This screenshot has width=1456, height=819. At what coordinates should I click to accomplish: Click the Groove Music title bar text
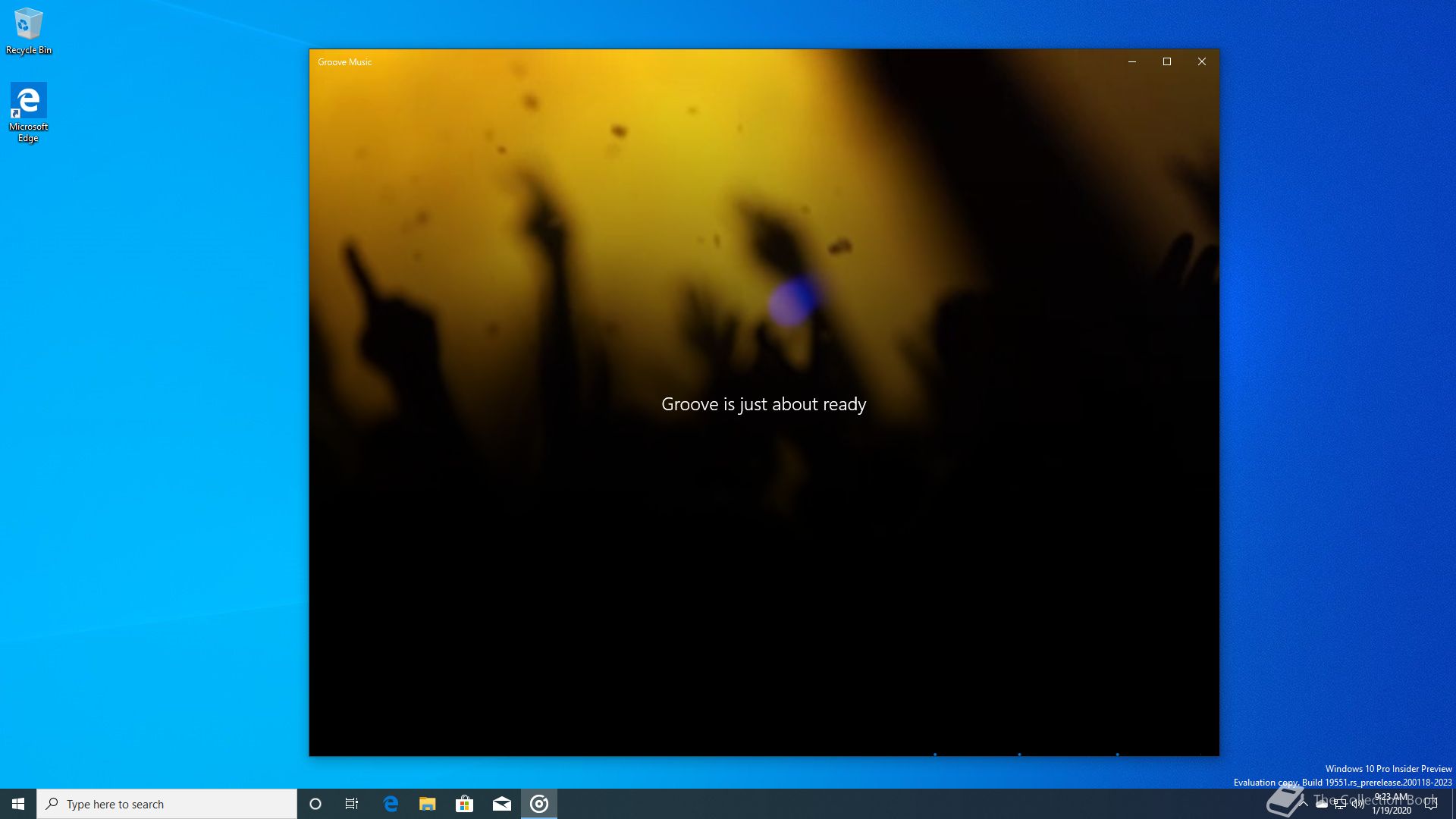pyautogui.click(x=345, y=62)
